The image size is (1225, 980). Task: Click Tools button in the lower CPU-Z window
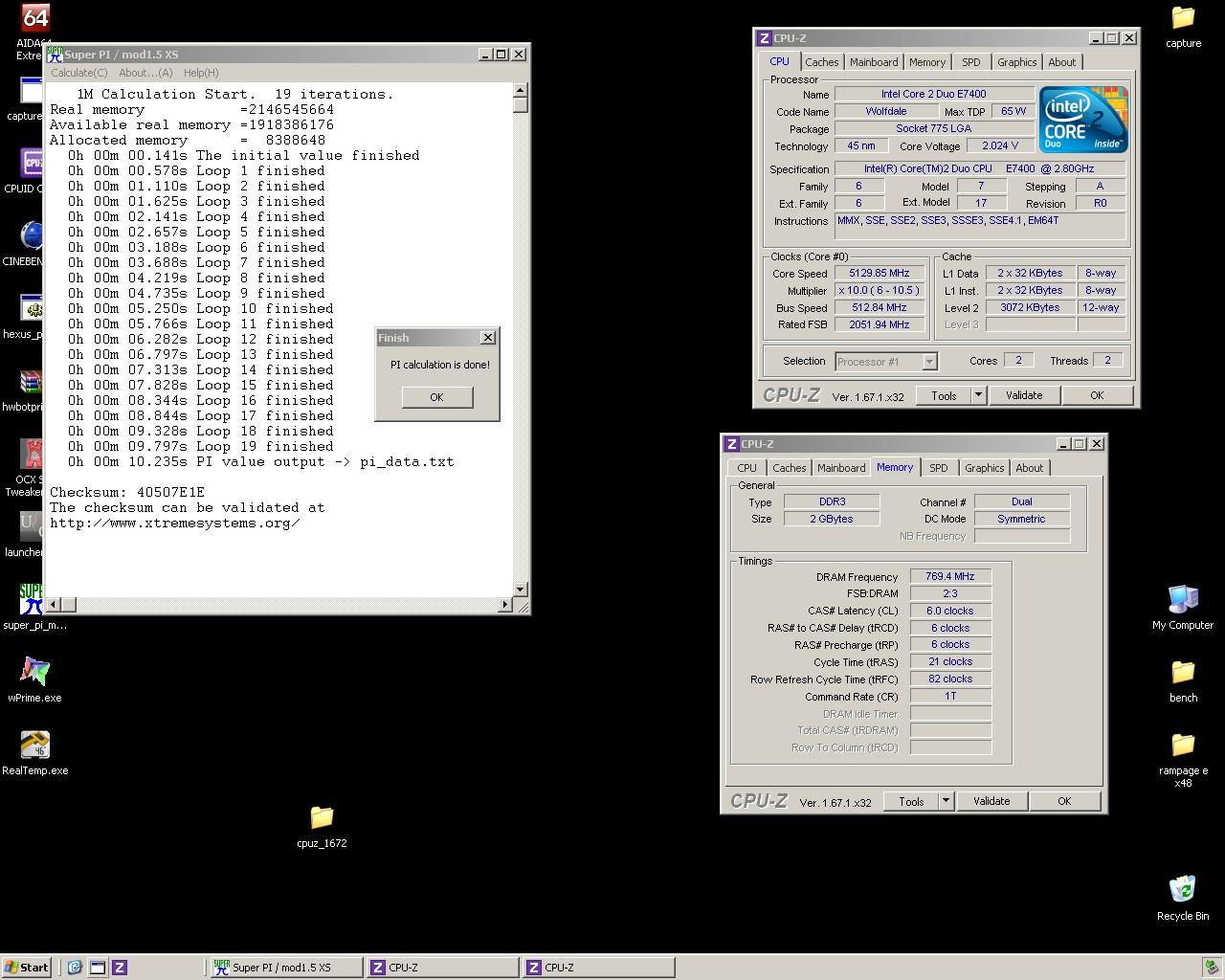911,801
